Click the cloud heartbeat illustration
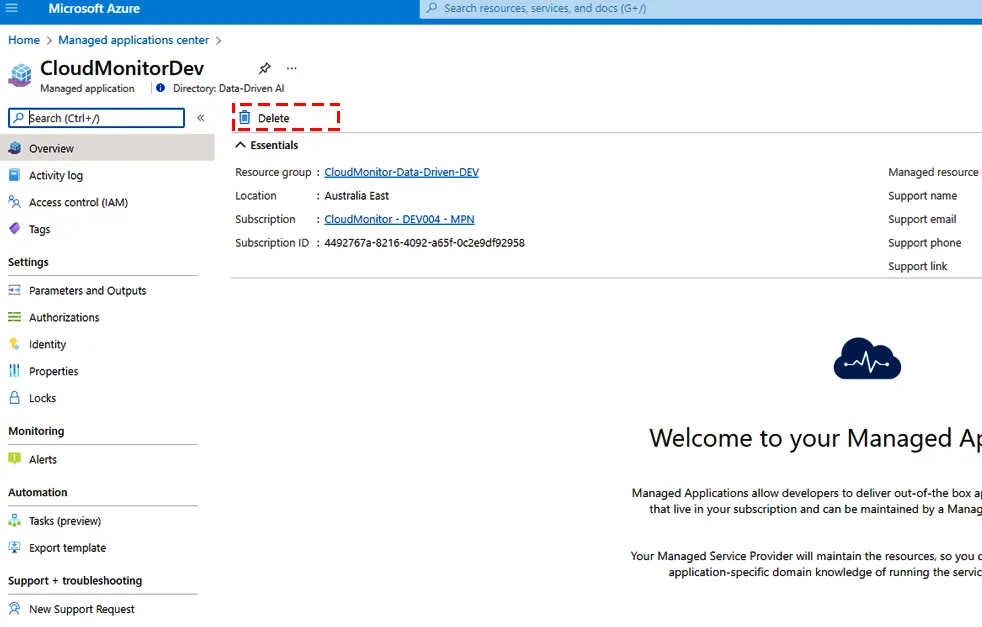 tap(867, 358)
